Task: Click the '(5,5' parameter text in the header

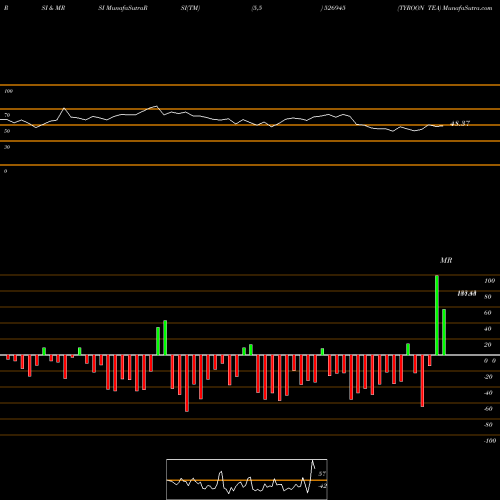Action: pyautogui.click(x=257, y=8)
